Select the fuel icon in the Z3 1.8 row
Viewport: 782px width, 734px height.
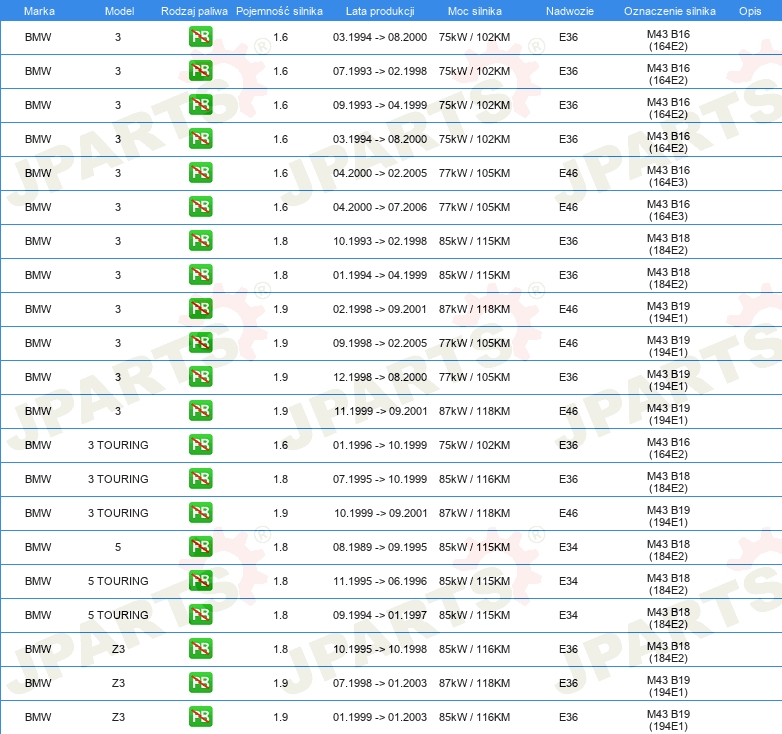[x=200, y=648]
